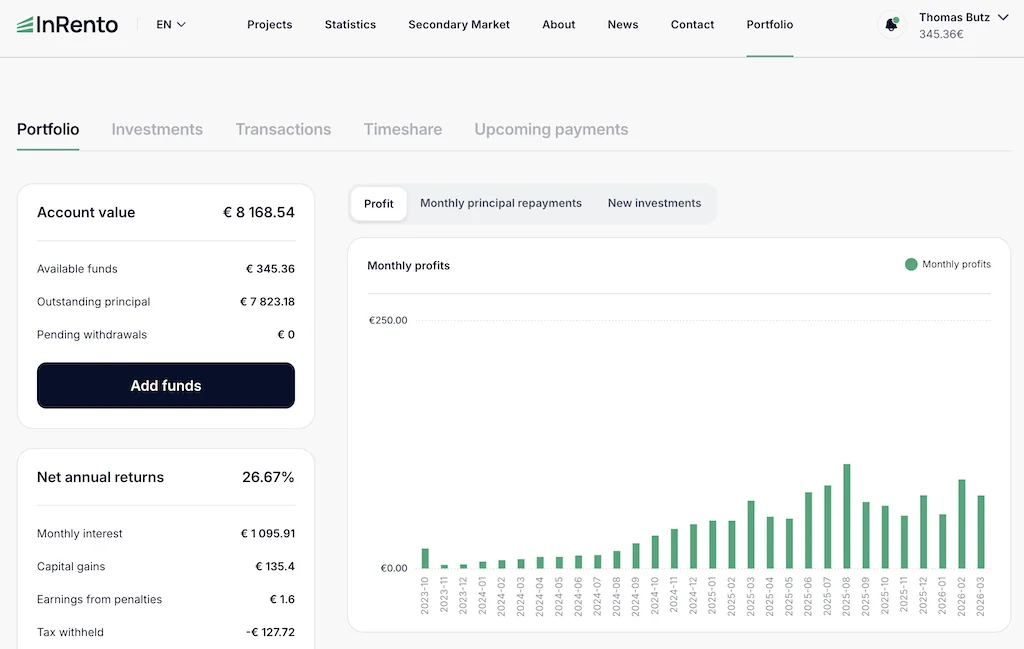Select the Profit chart toggle
The height and width of the screenshot is (649, 1024).
[x=379, y=203]
